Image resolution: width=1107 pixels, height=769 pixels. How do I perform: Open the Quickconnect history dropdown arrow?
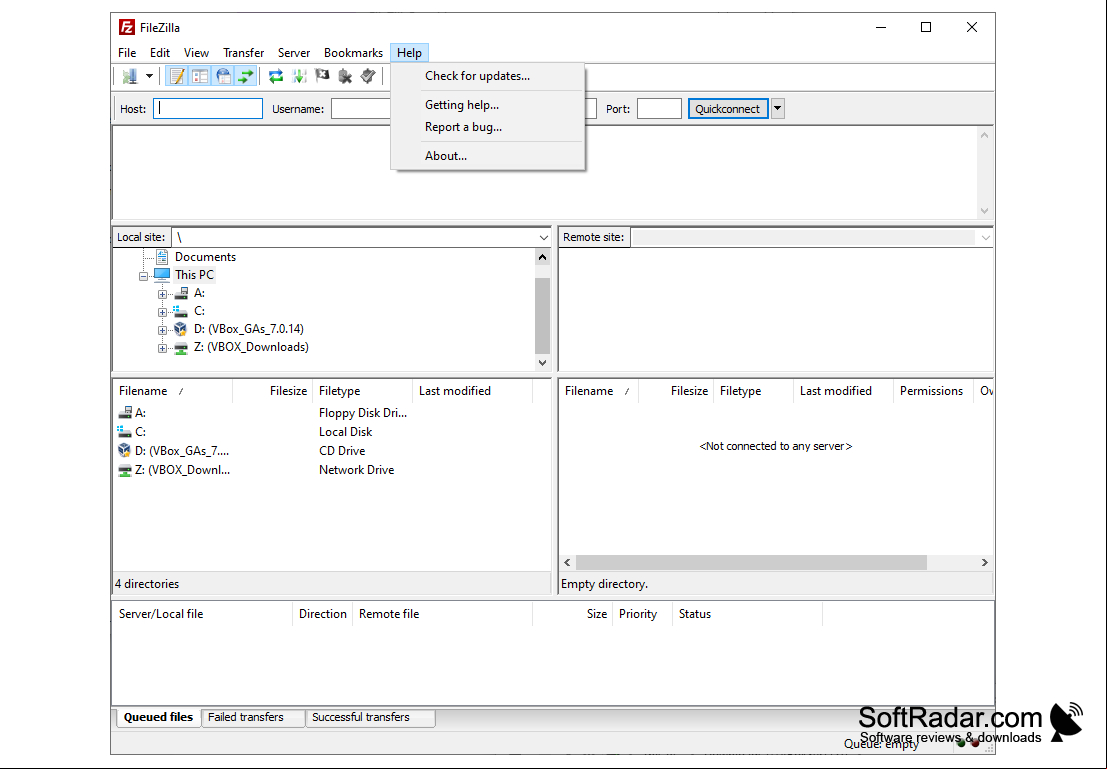pyautogui.click(x=777, y=109)
